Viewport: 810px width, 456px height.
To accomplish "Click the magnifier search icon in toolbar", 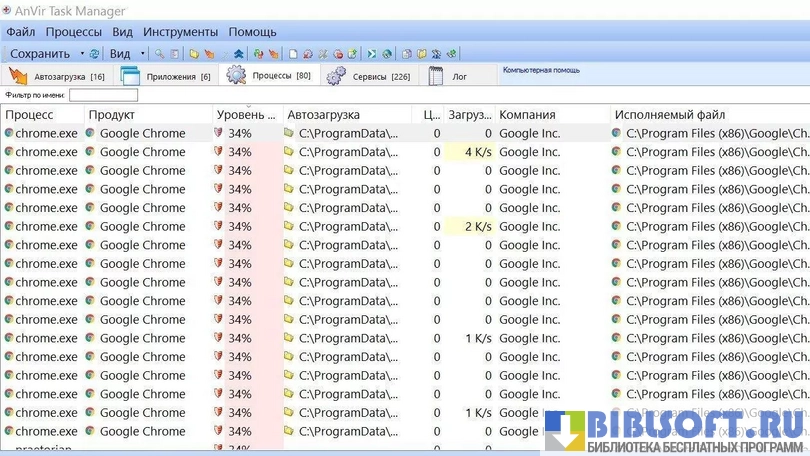I will click(159, 53).
